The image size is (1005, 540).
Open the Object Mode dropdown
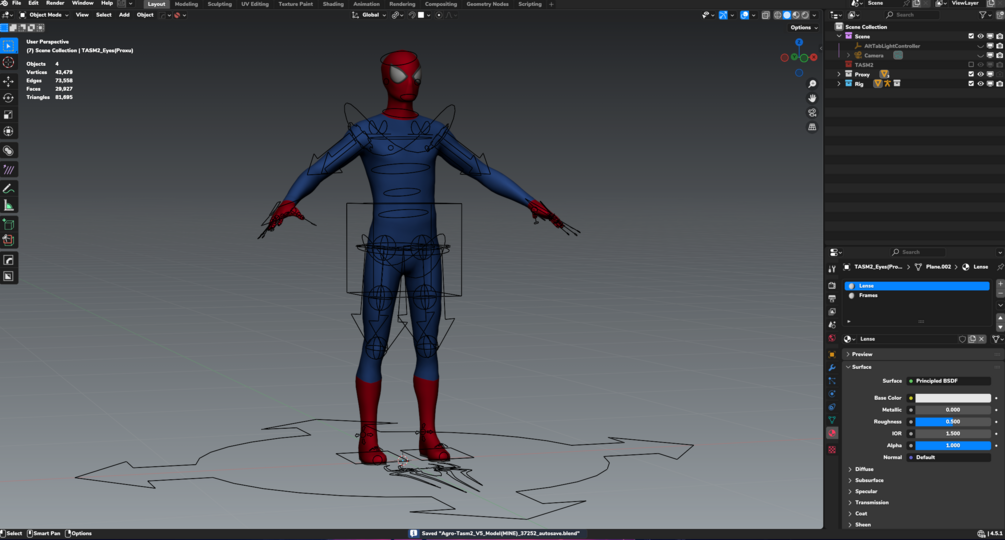[45, 15]
